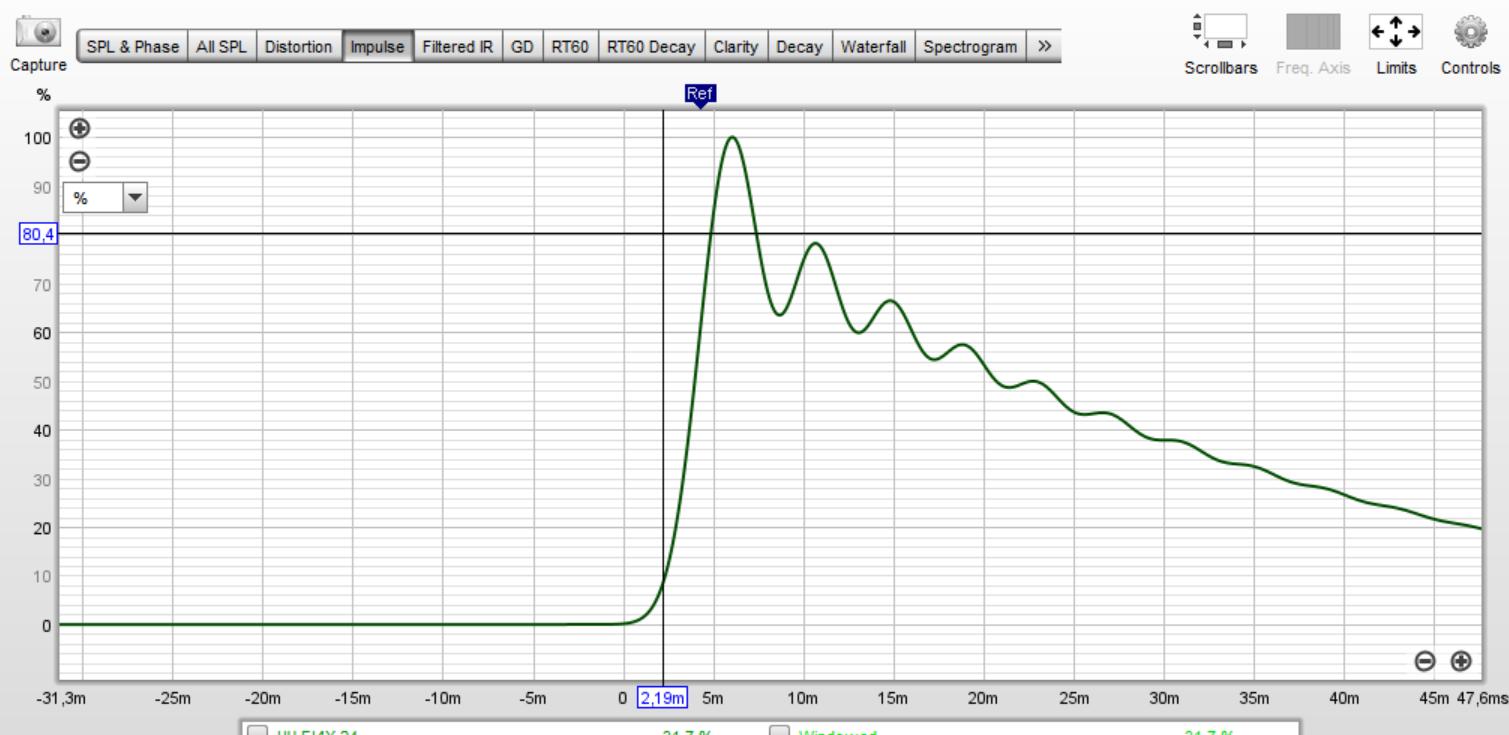Open the Clarity tab
This screenshot has width=1509, height=735.
coord(735,47)
